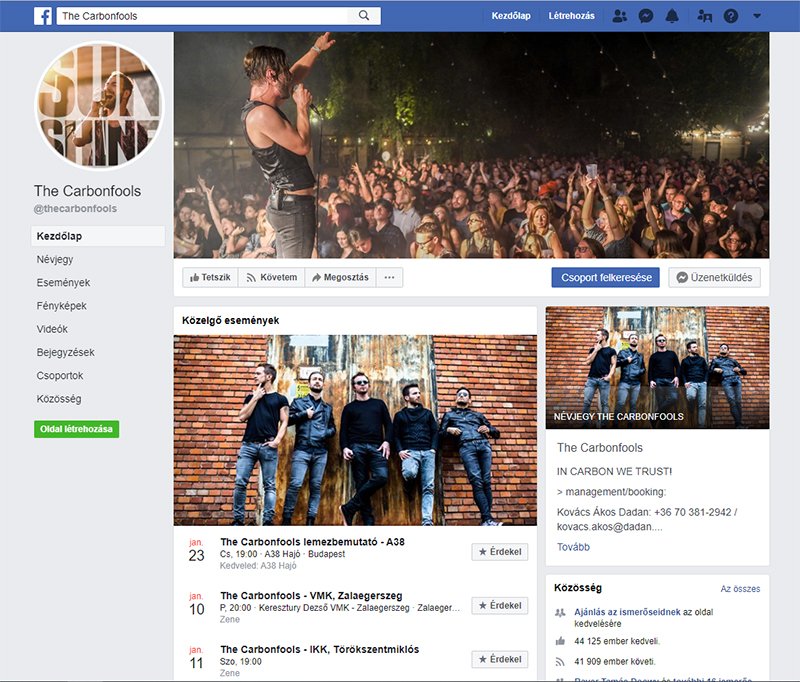
Task: Mark Érdekel on the A38 event
Action: tap(500, 552)
